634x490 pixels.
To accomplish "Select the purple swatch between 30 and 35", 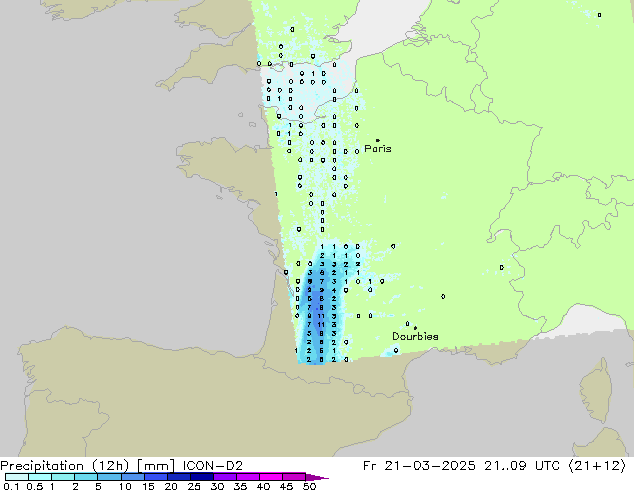I will point(225,477).
